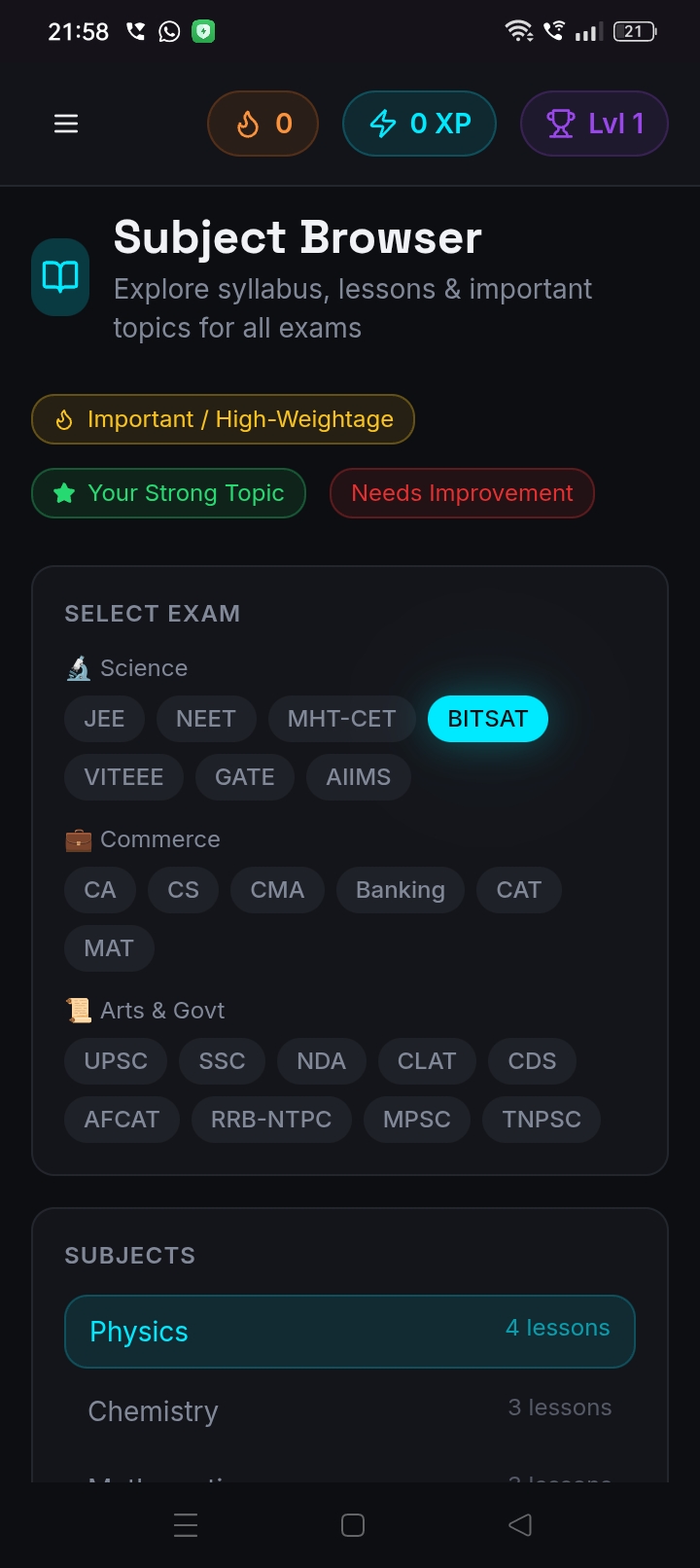Viewport: 700px width, 1568px height.
Task: Select the JEE exam chip
Action: [104, 719]
